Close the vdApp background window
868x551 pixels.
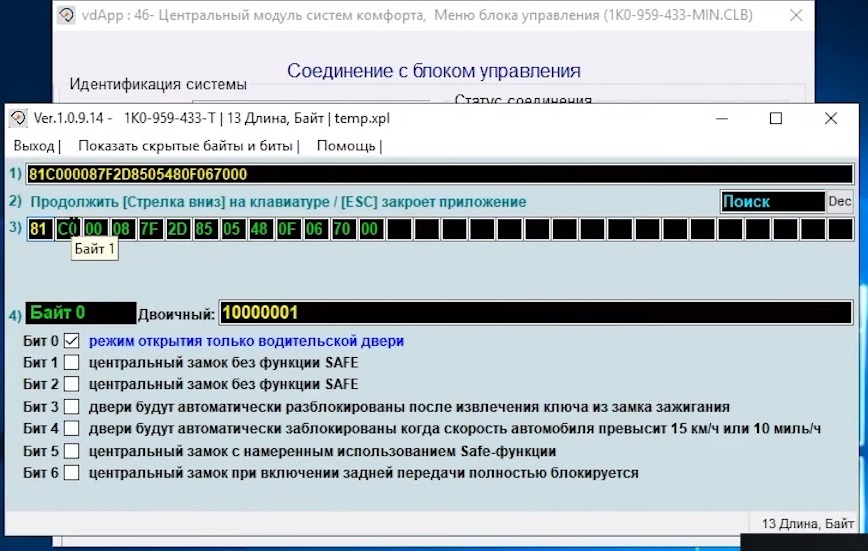click(x=796, y=15)
